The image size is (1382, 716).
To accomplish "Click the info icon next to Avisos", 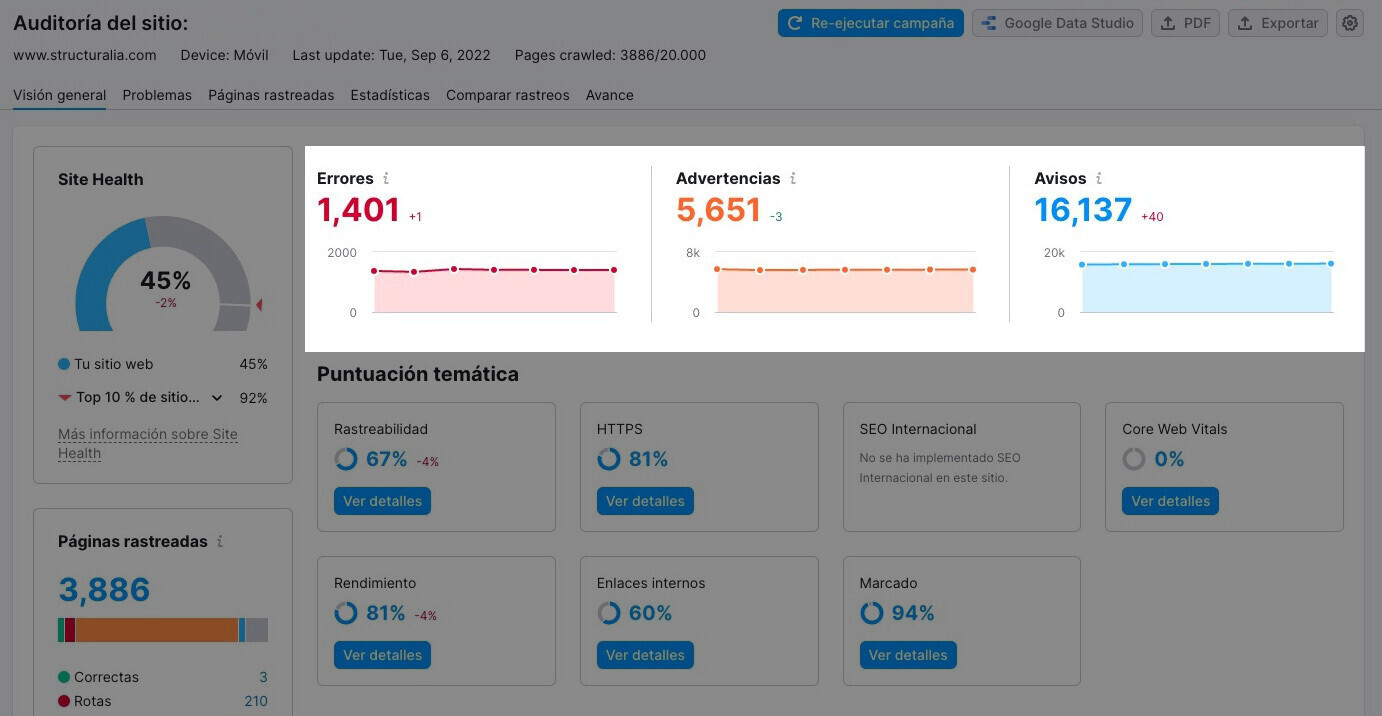I will pos(1099,178).
